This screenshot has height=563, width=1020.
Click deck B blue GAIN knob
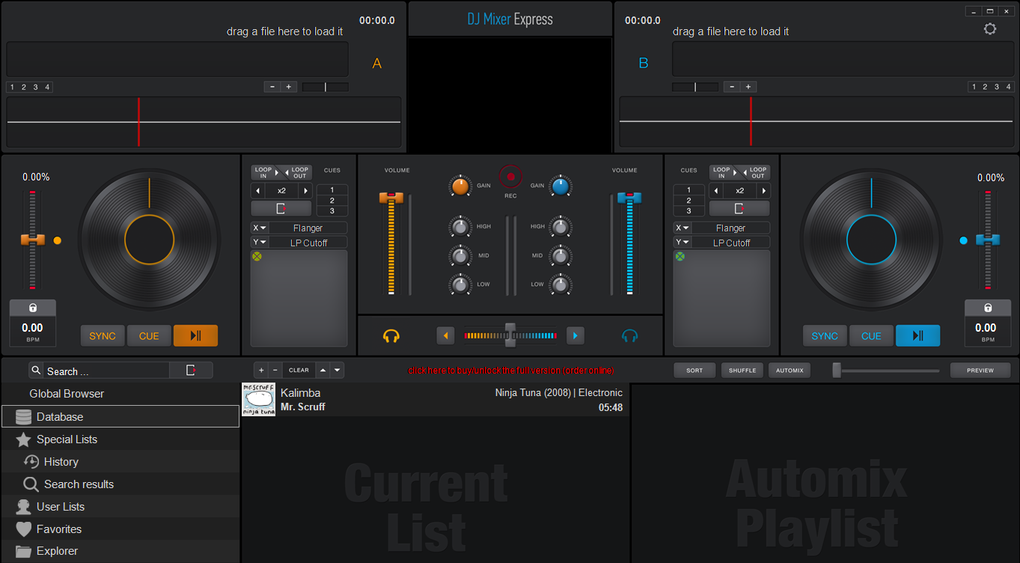pyautogui.click(x=560, y=187)
